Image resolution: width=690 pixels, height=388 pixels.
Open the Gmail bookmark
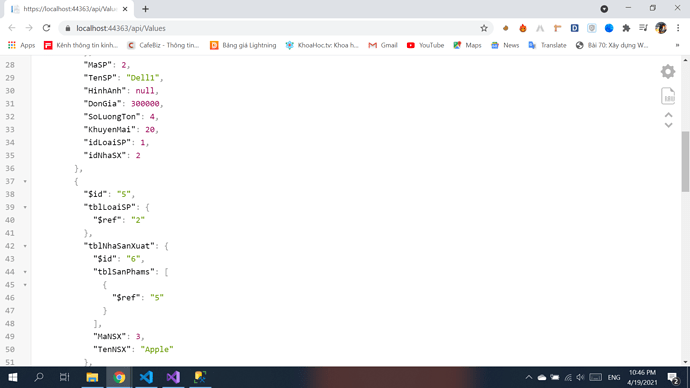(x=383, y=45)
